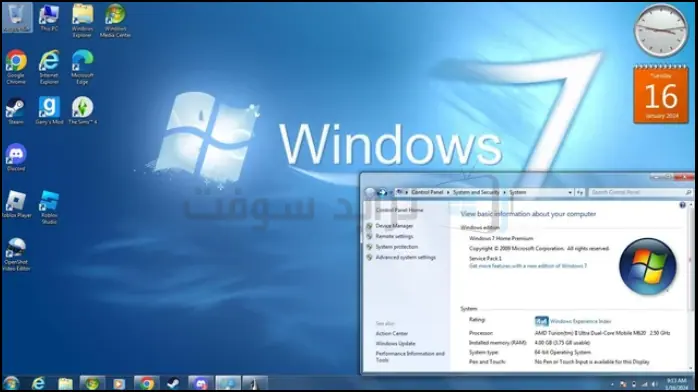This screenshot has width=698, height=392.
Task: Click the Action Center flag tray icon
Action: (x=623, y=384)
